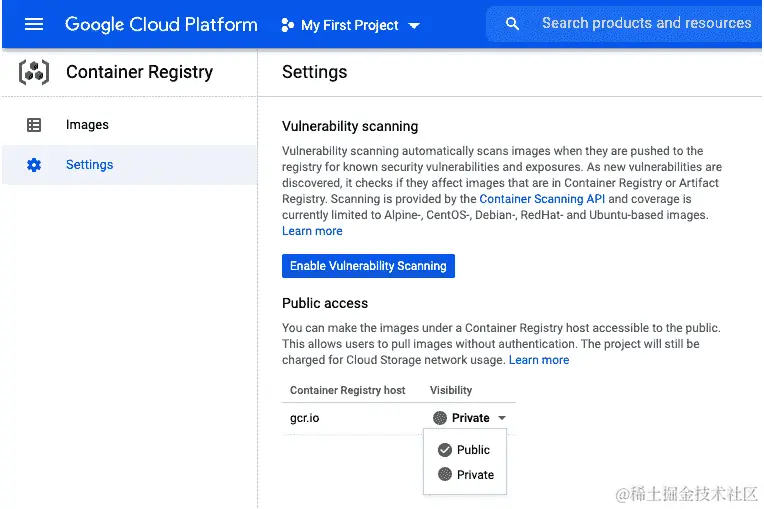Open the Settings menu item
764x509 pixels.
coord(90,165)
